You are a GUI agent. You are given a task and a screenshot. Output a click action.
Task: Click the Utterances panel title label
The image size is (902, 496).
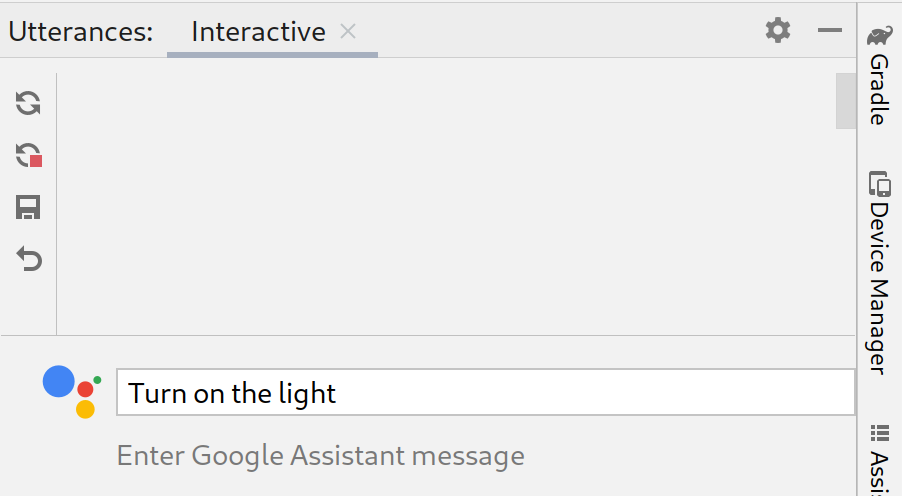[80, 32]
